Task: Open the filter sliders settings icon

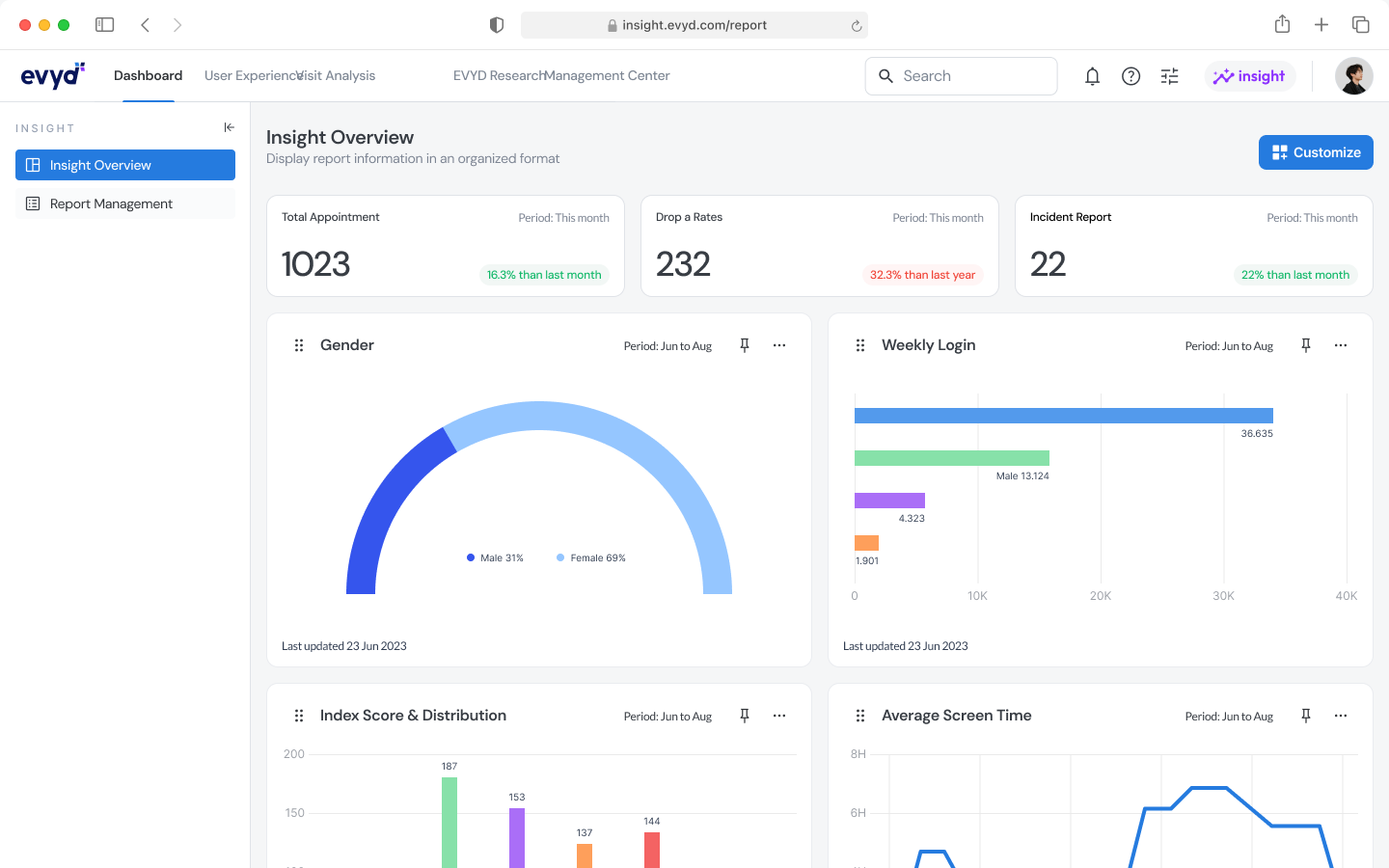Action: [x=1169, y=76]
